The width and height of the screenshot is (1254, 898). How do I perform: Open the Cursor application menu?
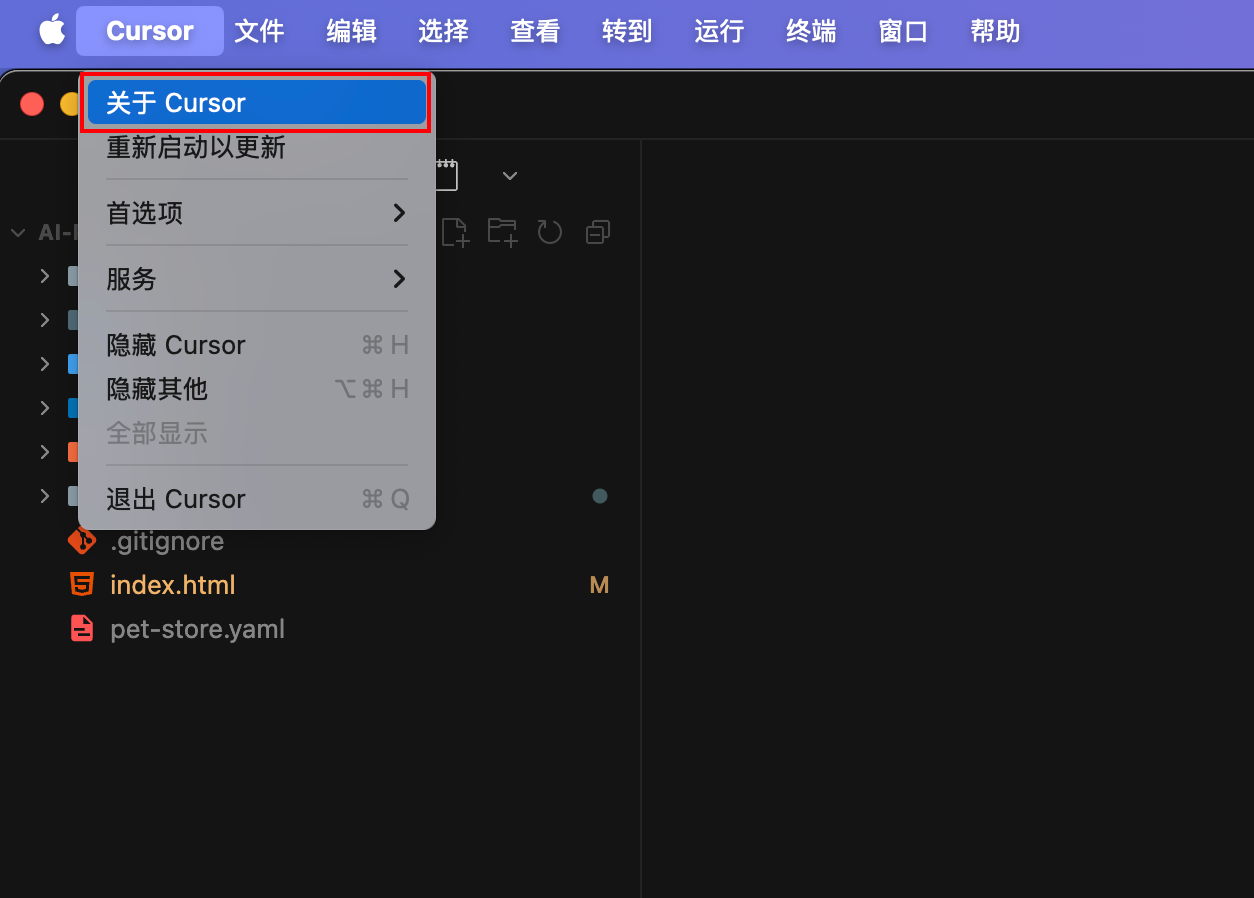pos(149,30)
